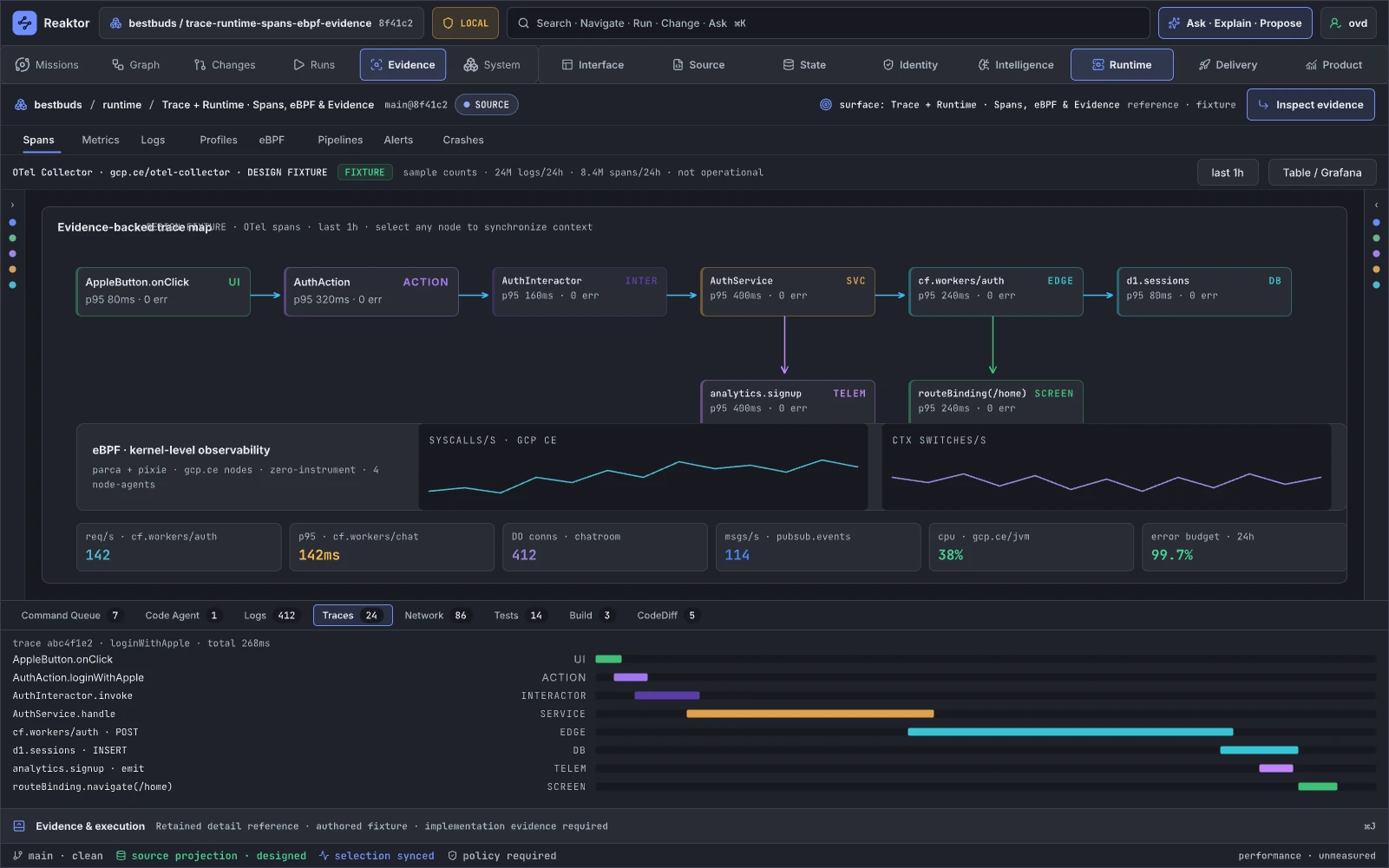Screen dimensions: 1389x868
Task: Click the policy required shield icon
Action: (452, 856)
